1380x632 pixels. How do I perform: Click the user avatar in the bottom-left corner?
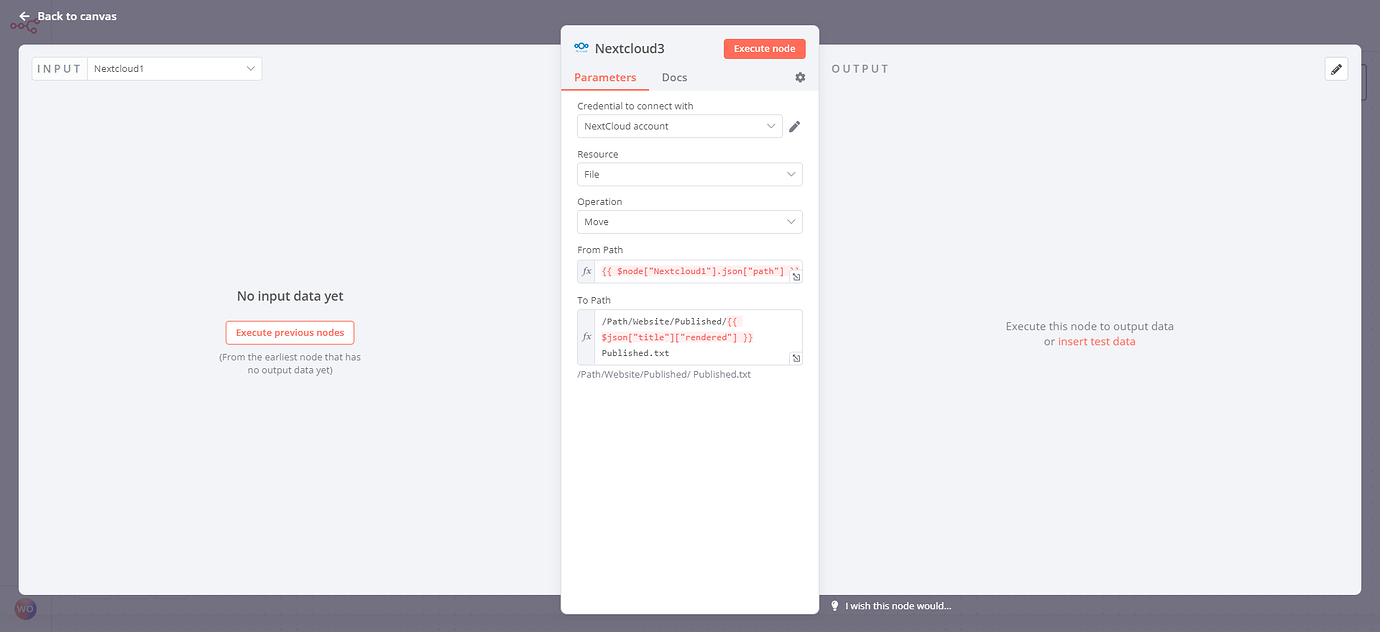click(26, 608)
